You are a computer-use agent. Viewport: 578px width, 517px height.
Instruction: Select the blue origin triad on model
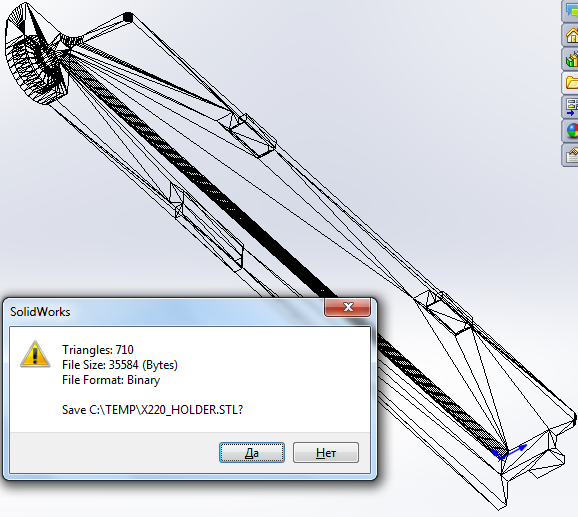(x=508, y=453)
